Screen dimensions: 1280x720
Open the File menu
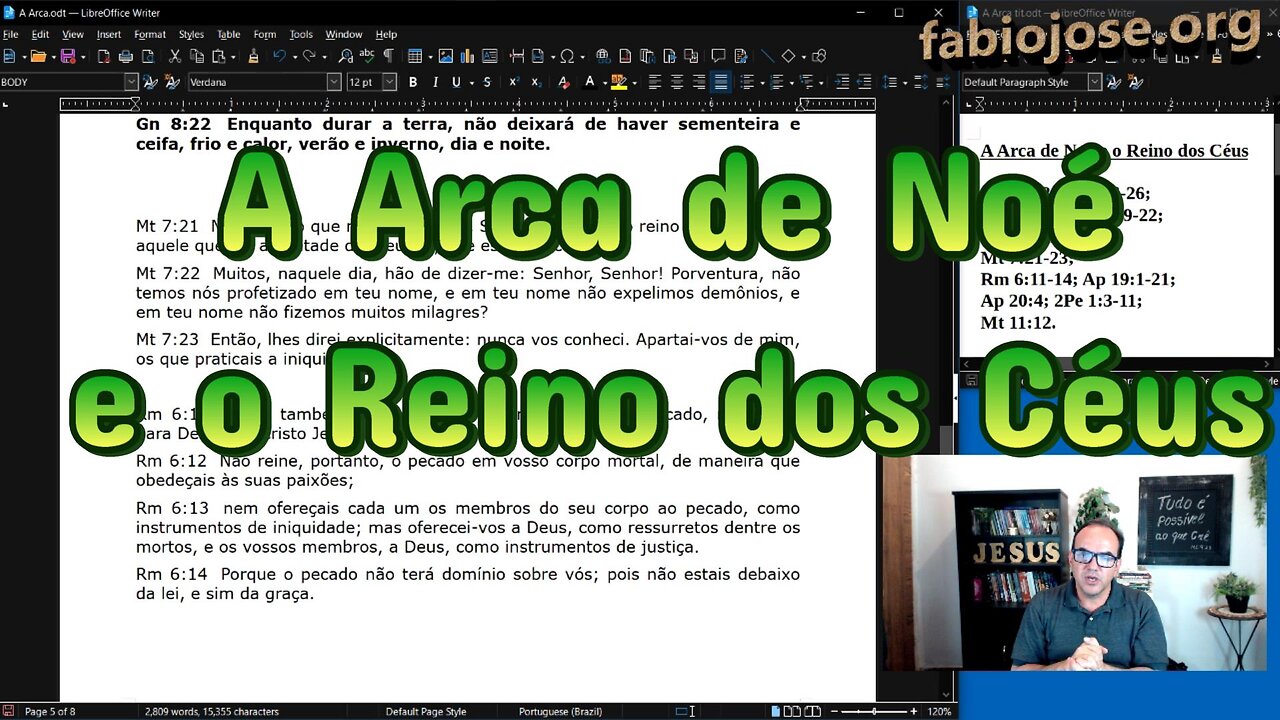(10, 34)
